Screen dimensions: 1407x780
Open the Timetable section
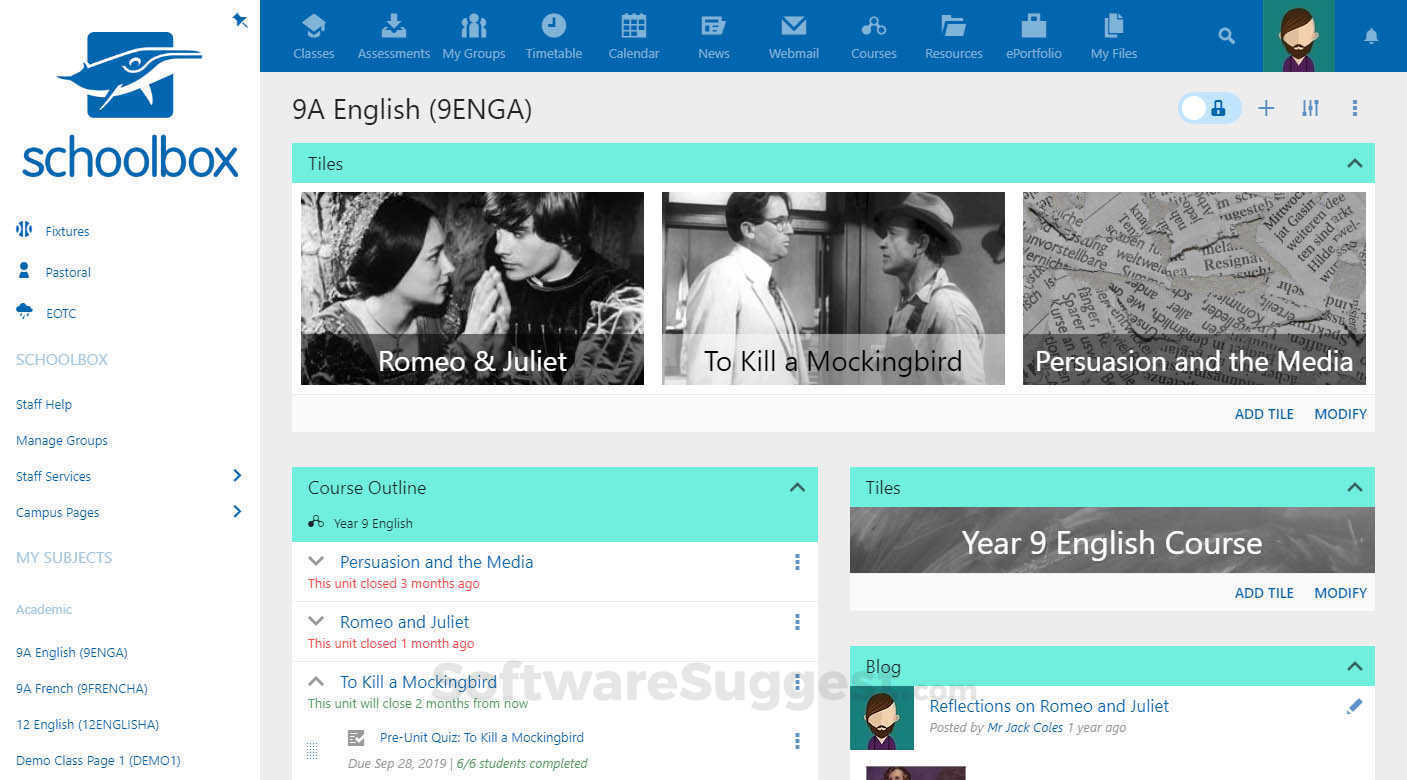553,35
